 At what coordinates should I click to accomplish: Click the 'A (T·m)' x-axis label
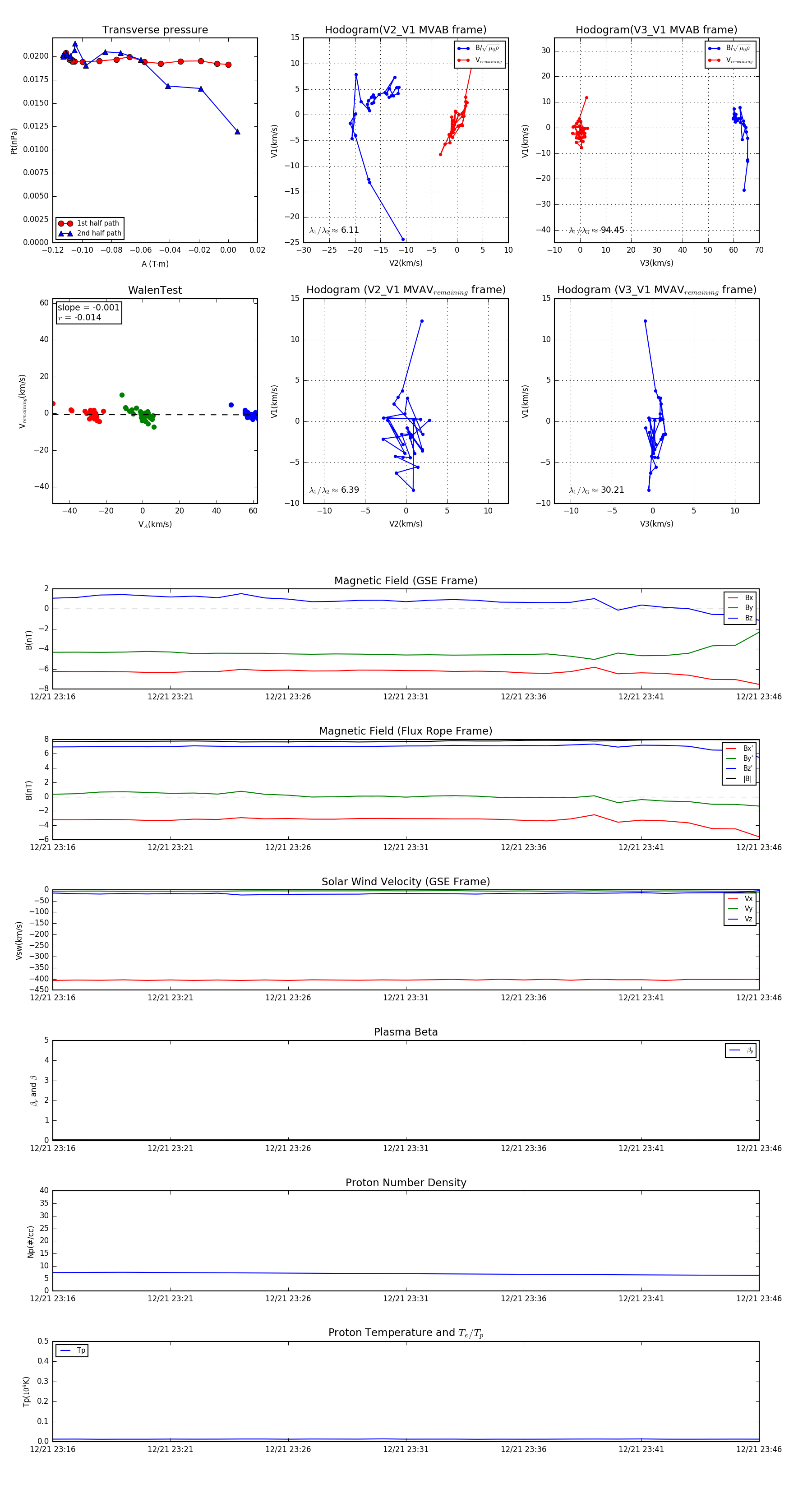(x=155, y=264)
